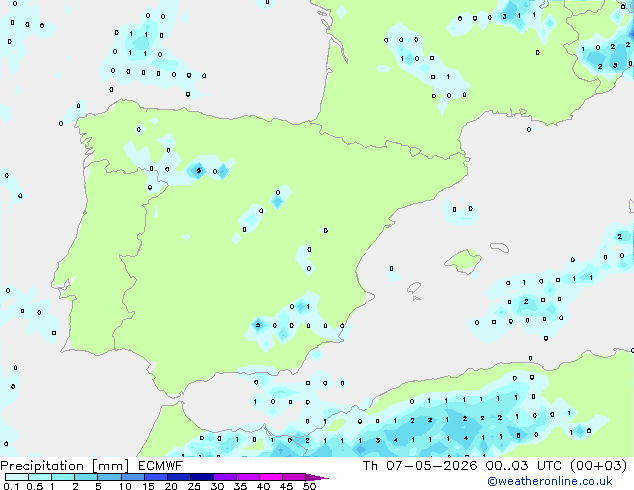Click the 5–10 mm legend color swatch
The height and width of the screenshot is (490, 634).
pos(109,477)
